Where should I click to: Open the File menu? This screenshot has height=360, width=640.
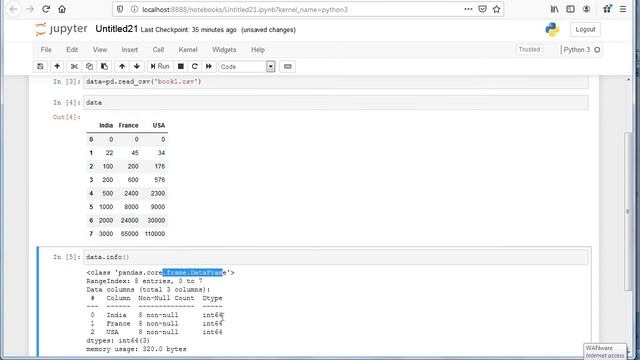point(46,50)
